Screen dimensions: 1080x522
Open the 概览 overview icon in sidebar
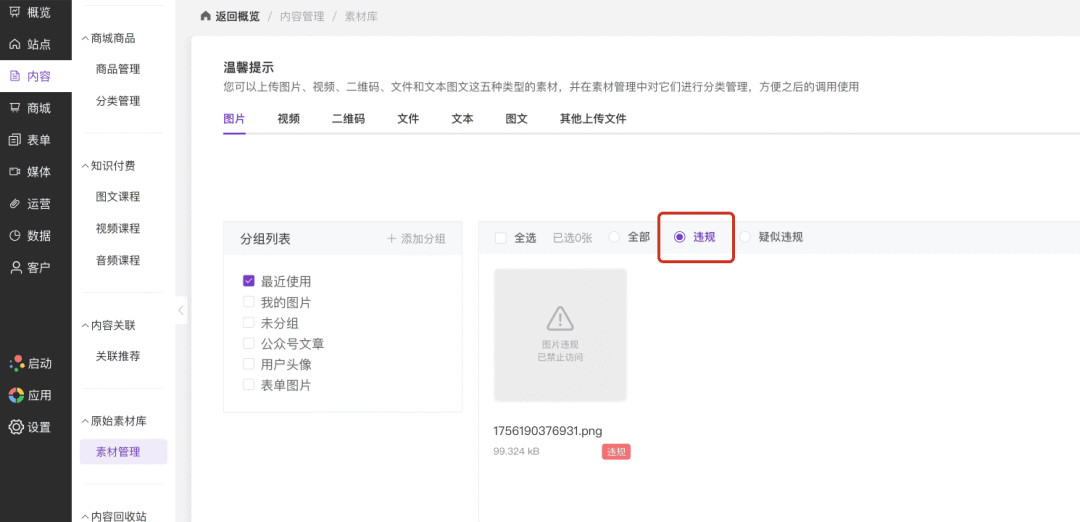pyautogui.click(x=15, y=12)
